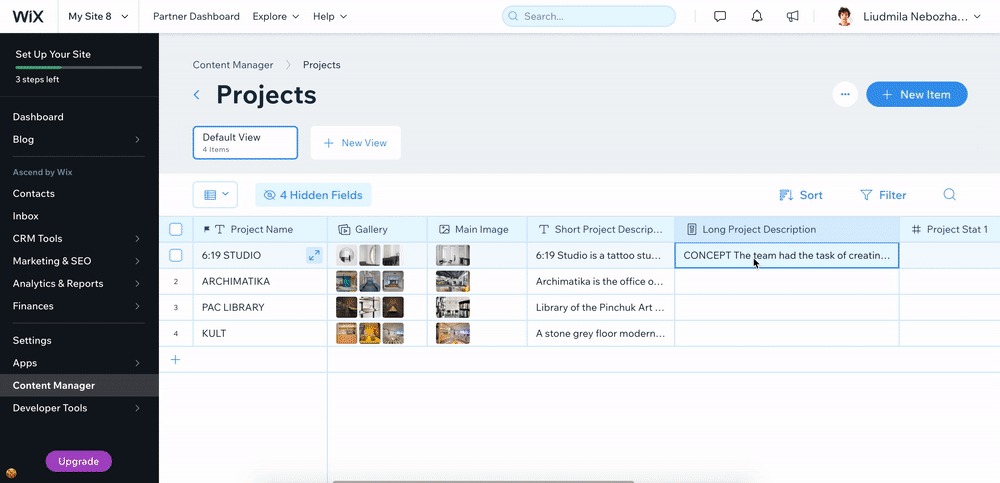Open the KULT main image thumbnail
The width and height of the screenshot is (1000, 483).
point(453,334)
